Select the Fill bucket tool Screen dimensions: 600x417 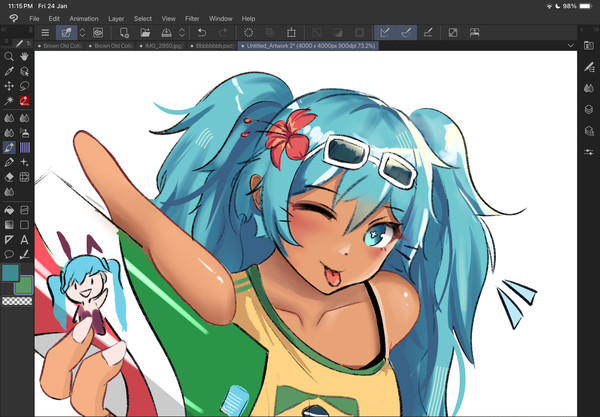pos(9,210)
